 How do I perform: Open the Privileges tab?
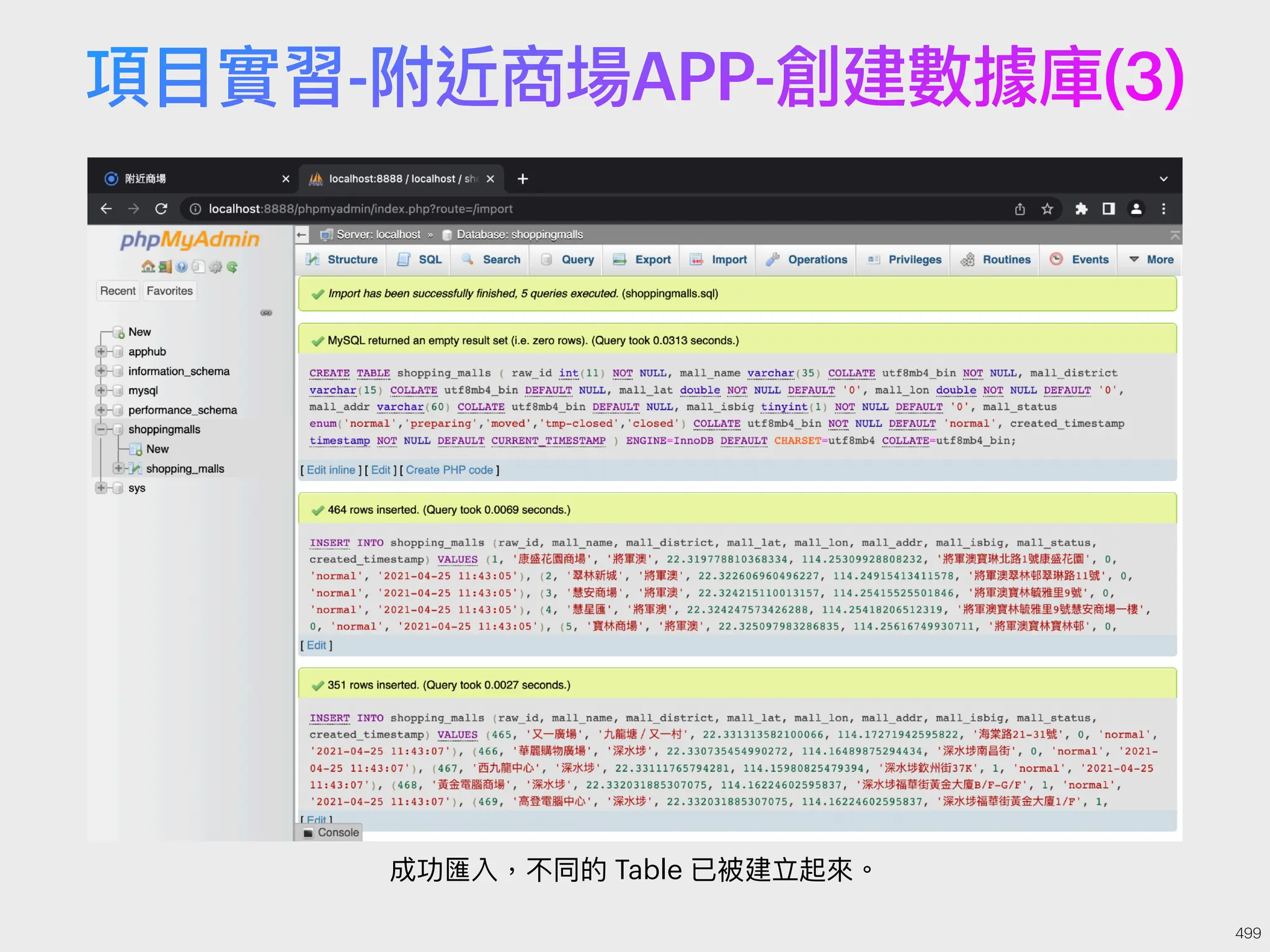click(905, 260)
